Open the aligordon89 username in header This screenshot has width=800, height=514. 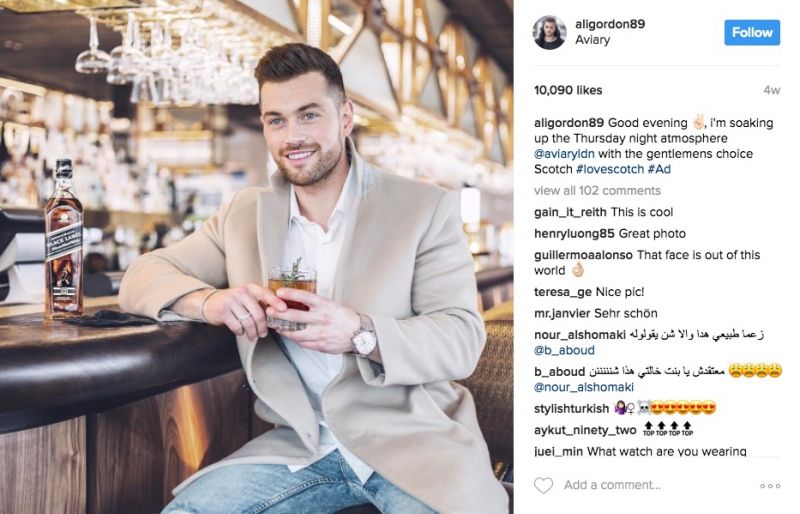pos(610,24)
